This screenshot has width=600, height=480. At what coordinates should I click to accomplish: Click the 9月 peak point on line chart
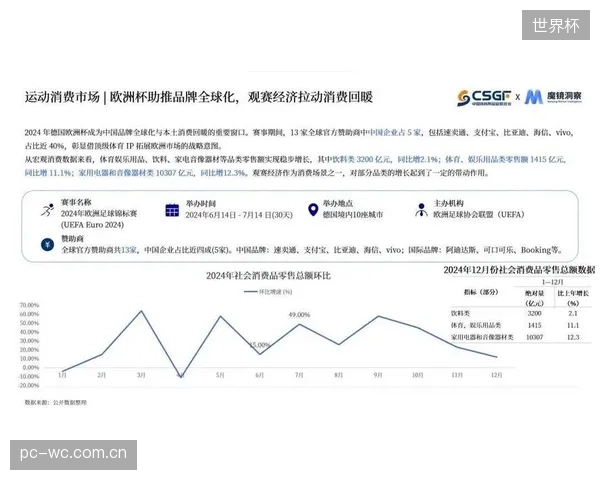378,316
